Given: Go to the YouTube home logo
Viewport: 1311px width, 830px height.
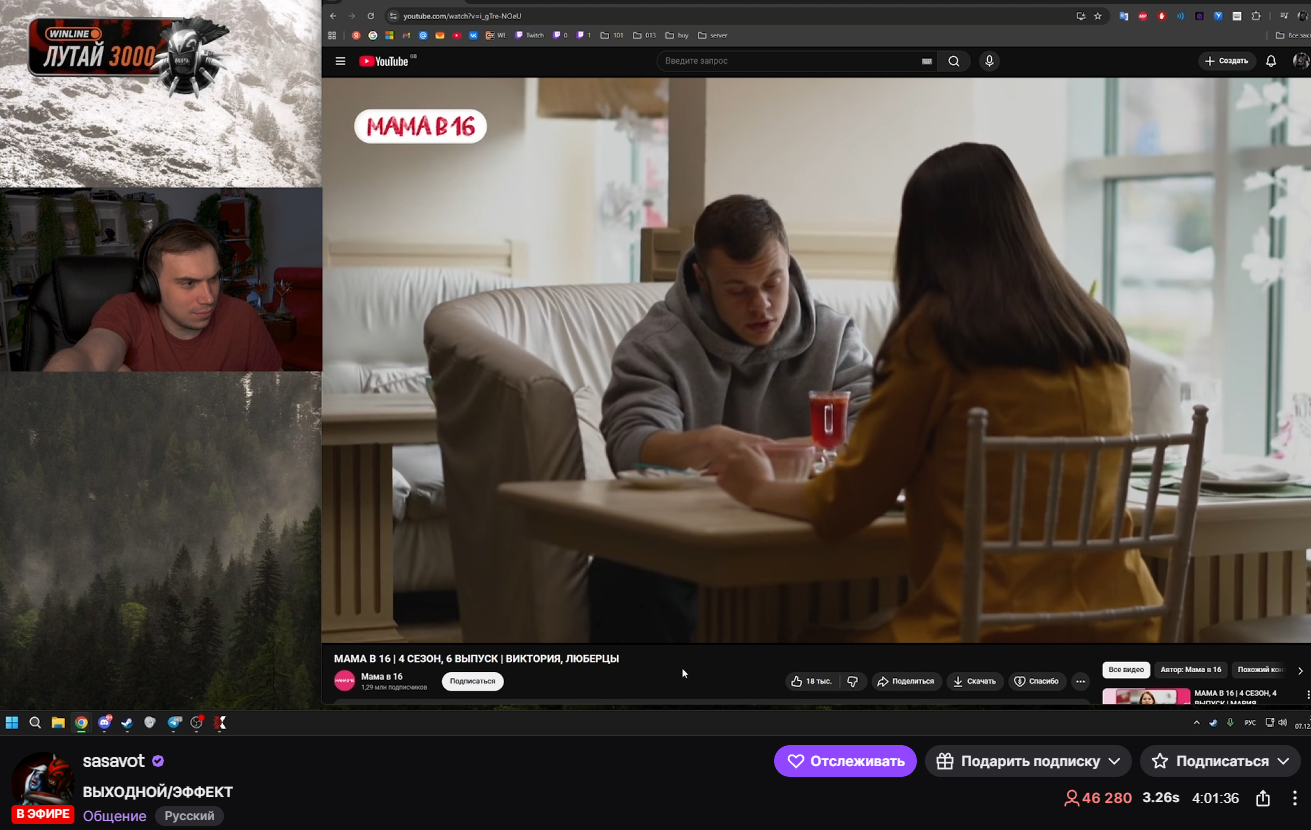Looking at the screenshot, I should tap(384, 61).
